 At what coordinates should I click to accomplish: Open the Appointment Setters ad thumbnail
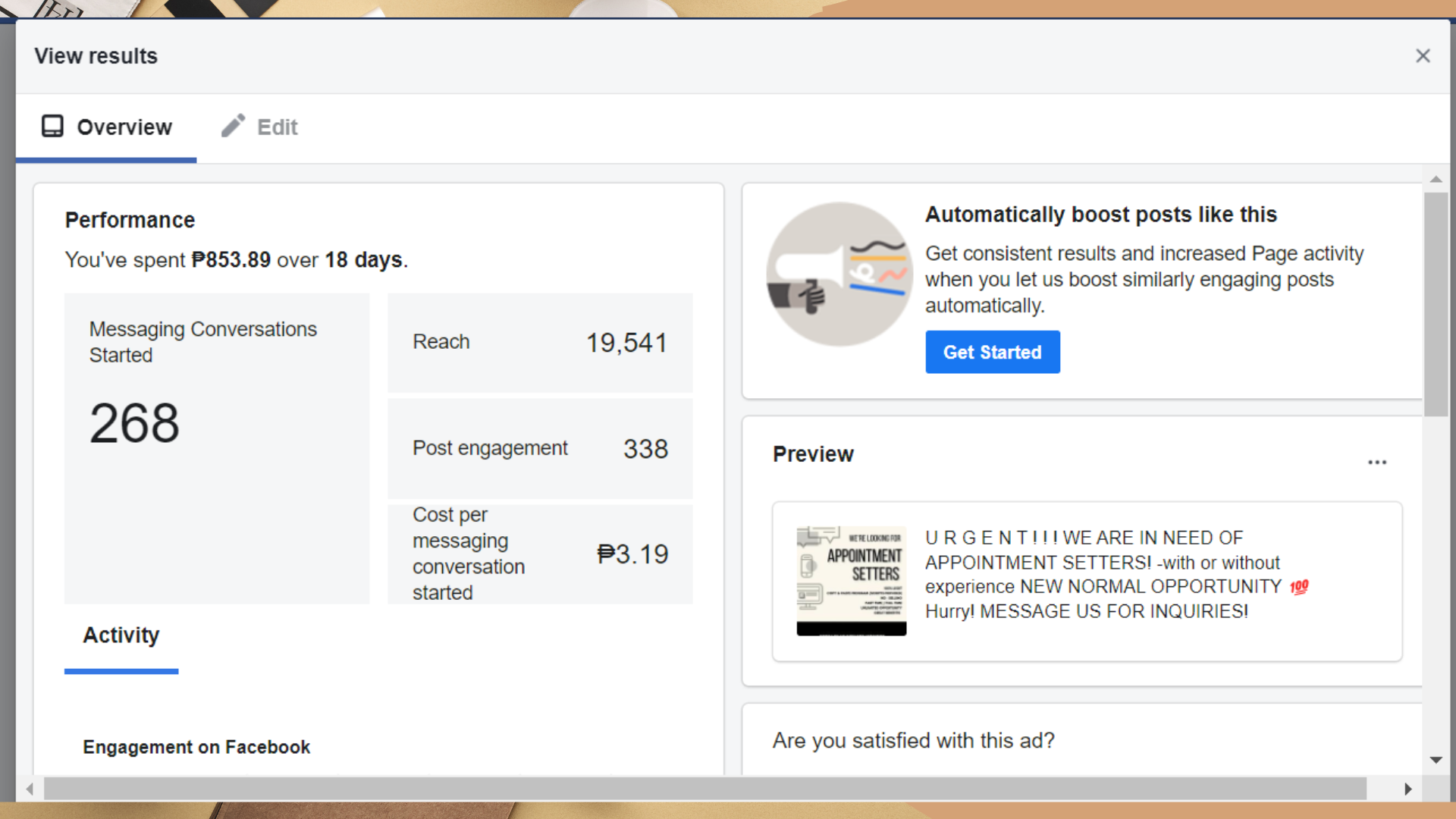point(851,581)
